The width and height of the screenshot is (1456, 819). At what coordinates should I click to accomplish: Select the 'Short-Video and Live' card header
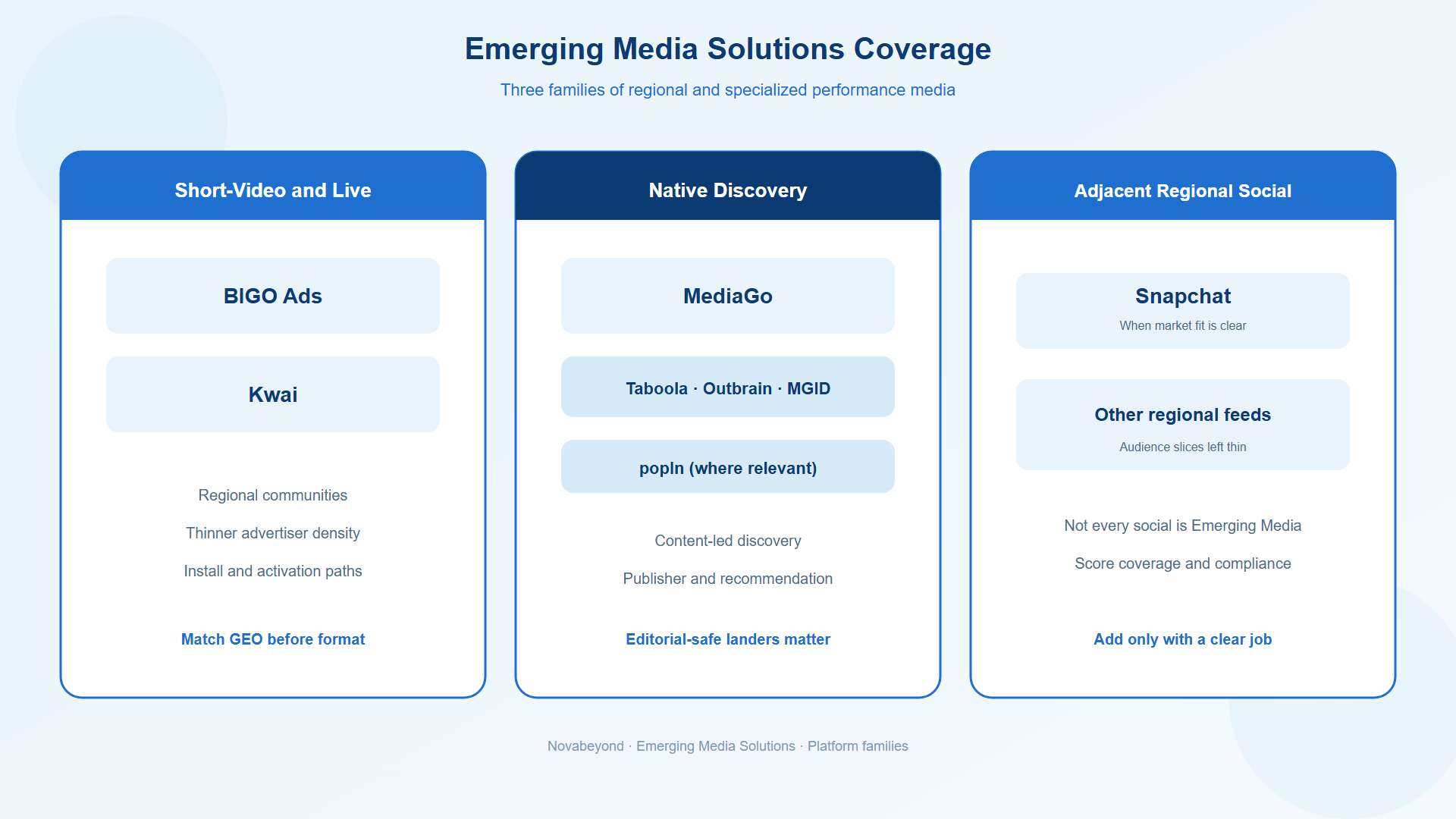(273, 186)
